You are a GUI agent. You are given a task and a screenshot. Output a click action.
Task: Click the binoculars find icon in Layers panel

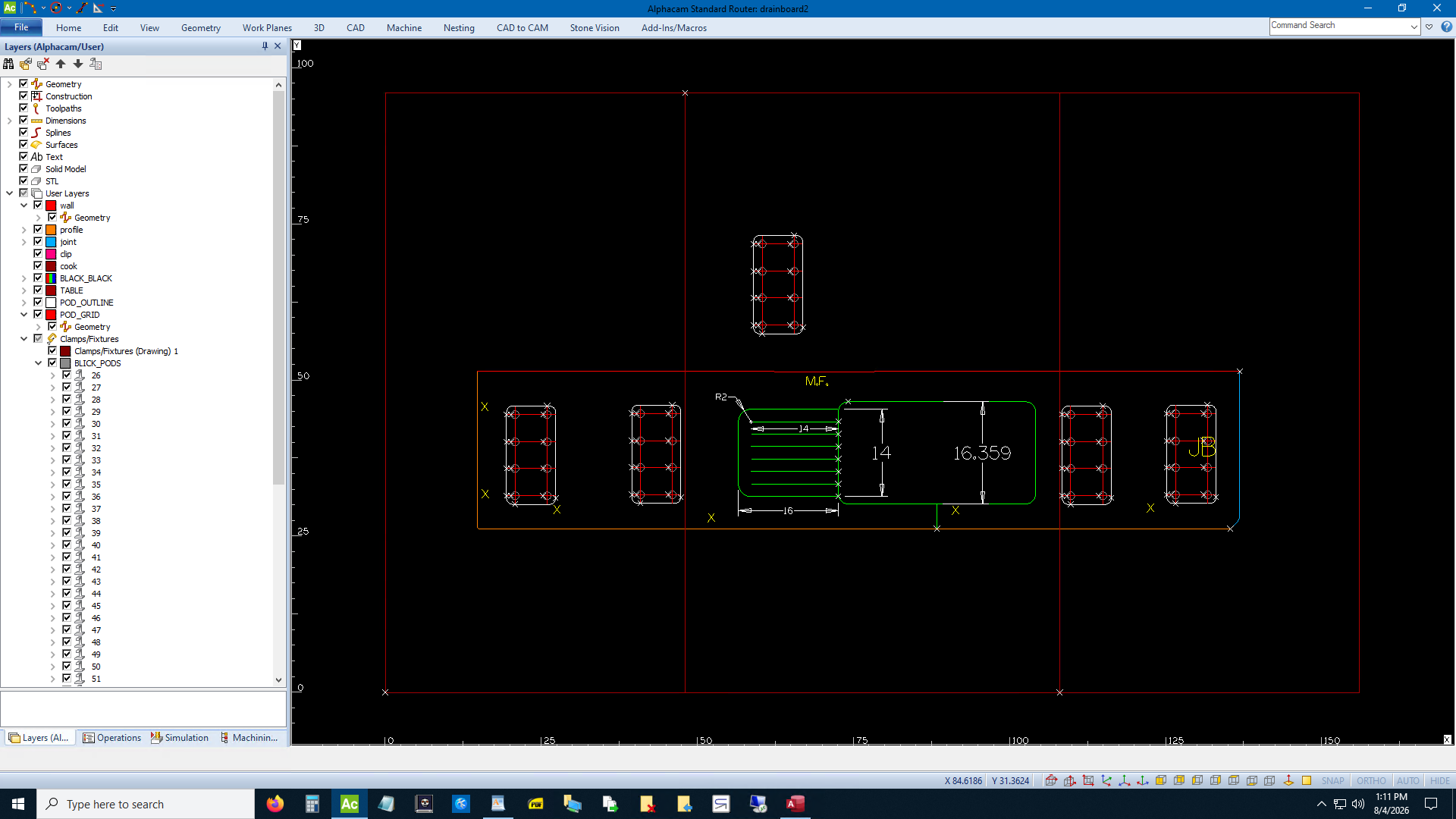pos(8,64)
